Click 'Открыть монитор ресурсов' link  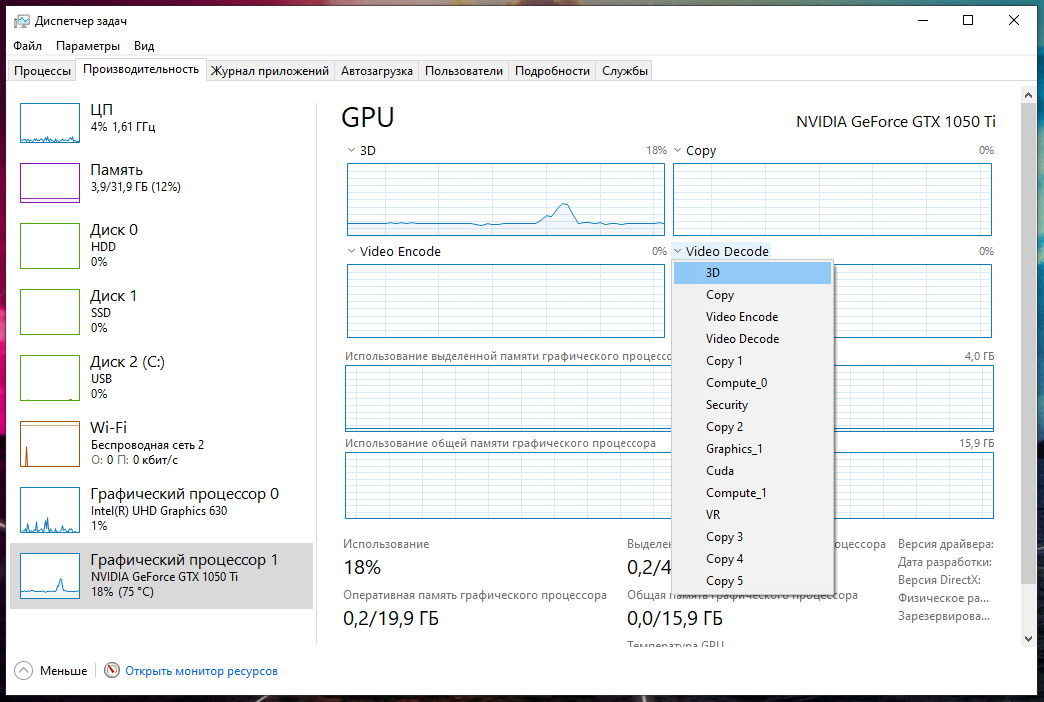coord(201,671)
